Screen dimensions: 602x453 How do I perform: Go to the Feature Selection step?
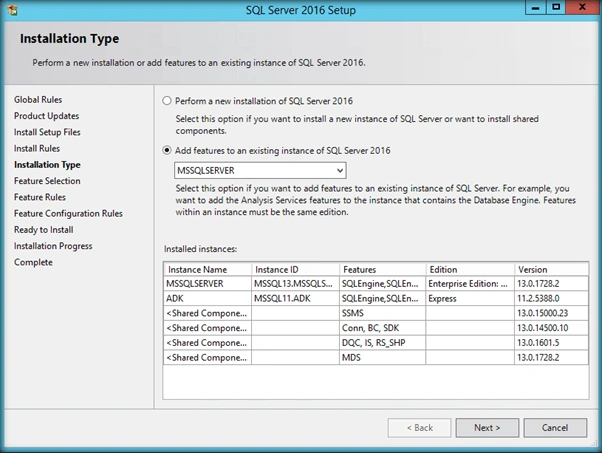point(47,181)
